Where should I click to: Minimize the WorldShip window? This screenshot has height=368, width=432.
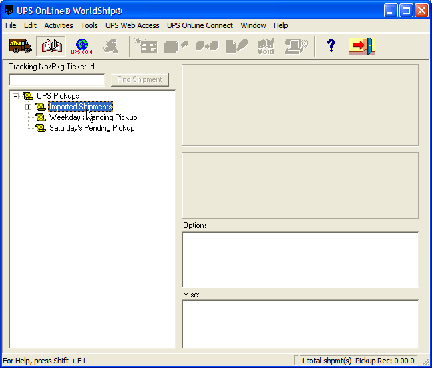390,10
